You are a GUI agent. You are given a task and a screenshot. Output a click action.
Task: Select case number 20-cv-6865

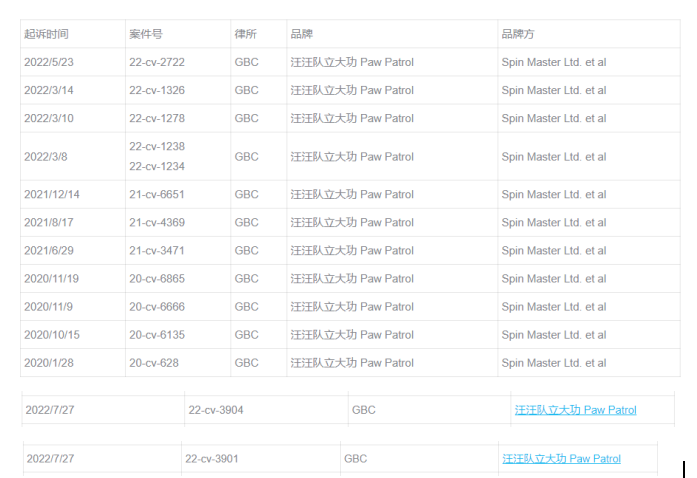click(157, 278)
